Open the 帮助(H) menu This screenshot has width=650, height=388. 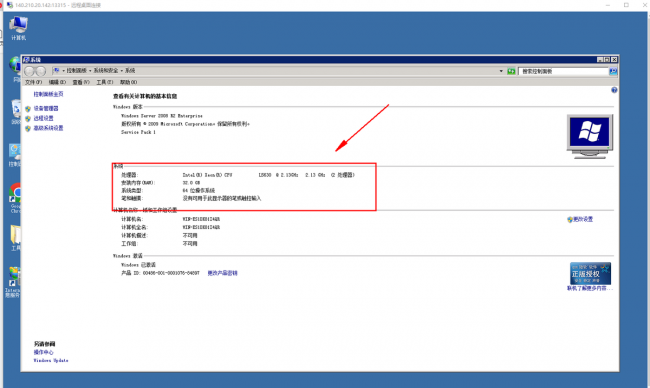point(129,82)
